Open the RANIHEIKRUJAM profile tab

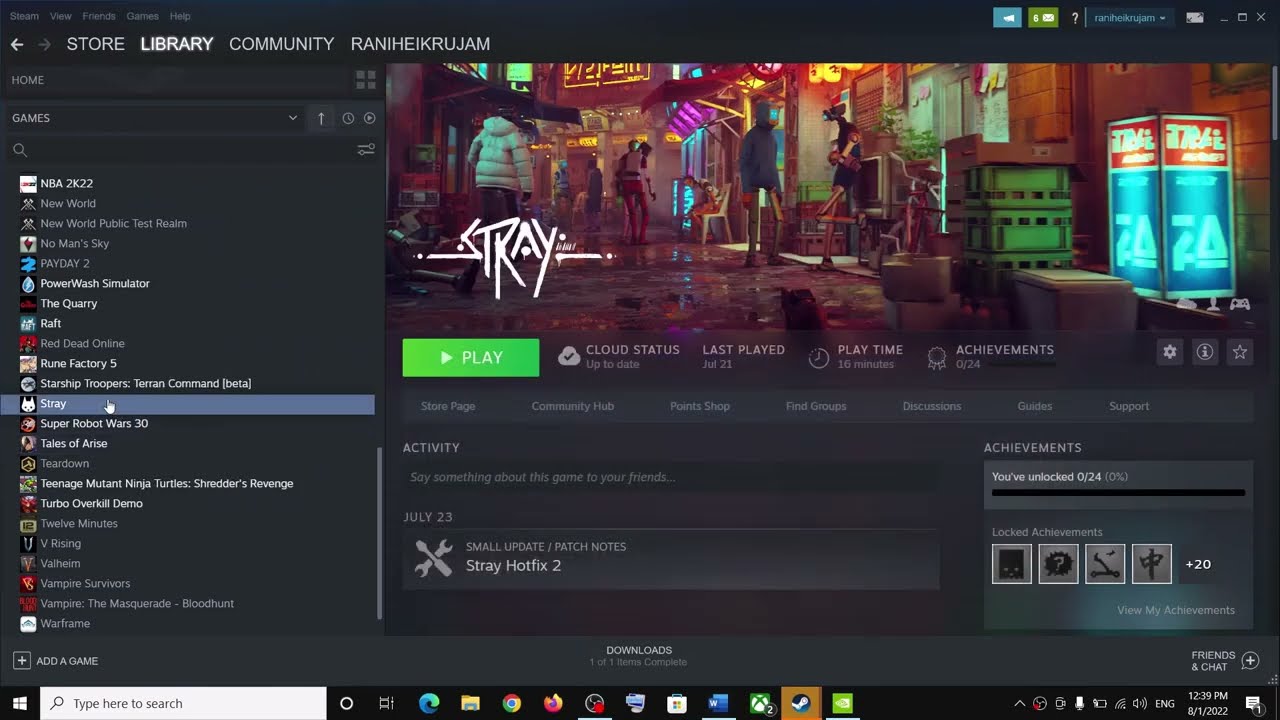pos(420,44)
